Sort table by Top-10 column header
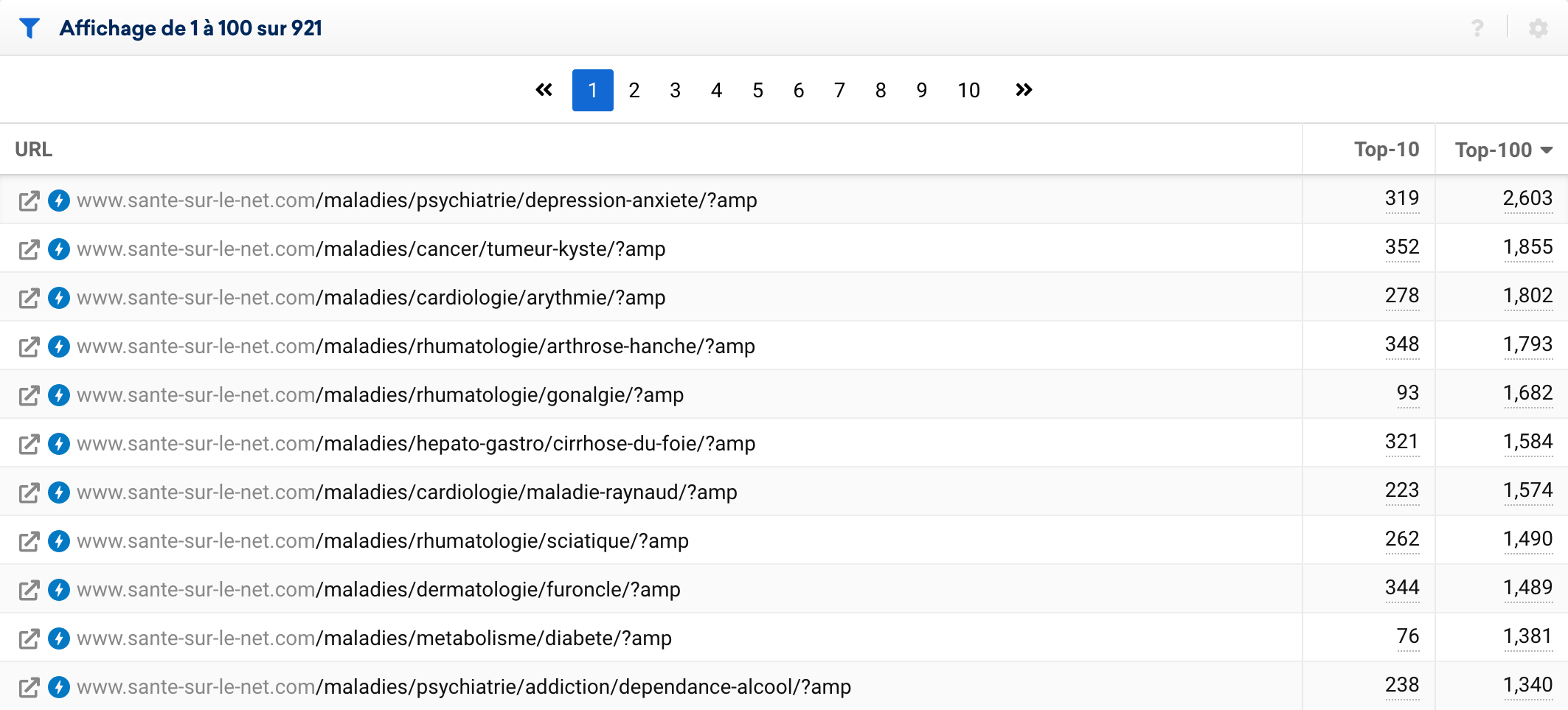Screen dimensions: 1568x710 1387,150
